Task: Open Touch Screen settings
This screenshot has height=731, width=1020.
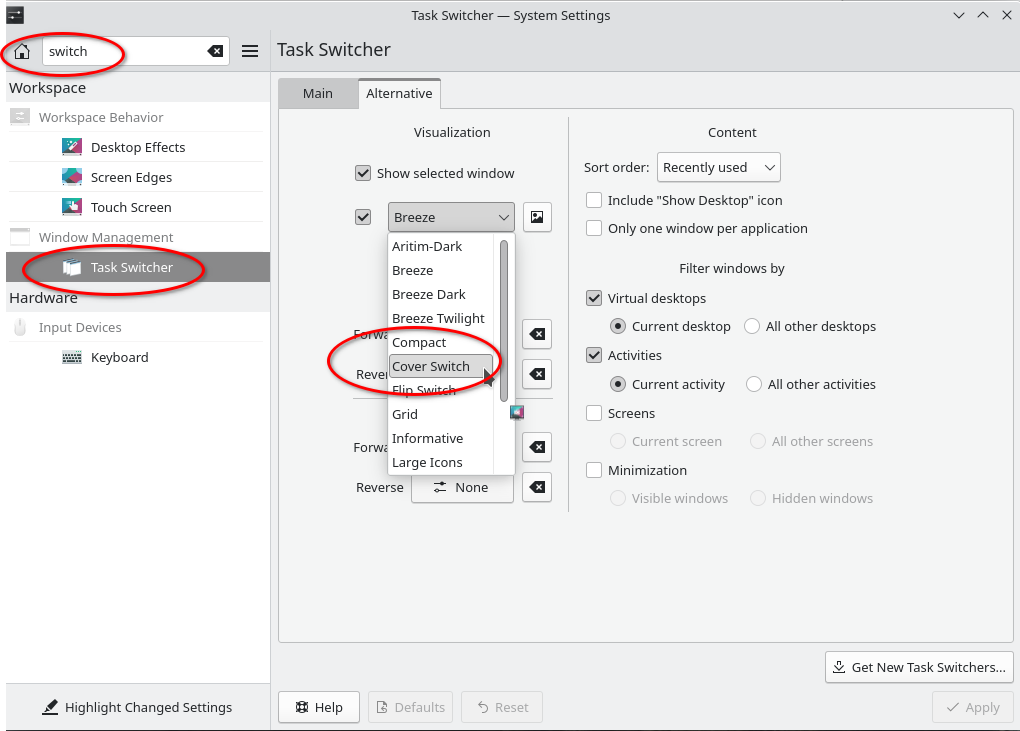Action: tap(131, 207)
